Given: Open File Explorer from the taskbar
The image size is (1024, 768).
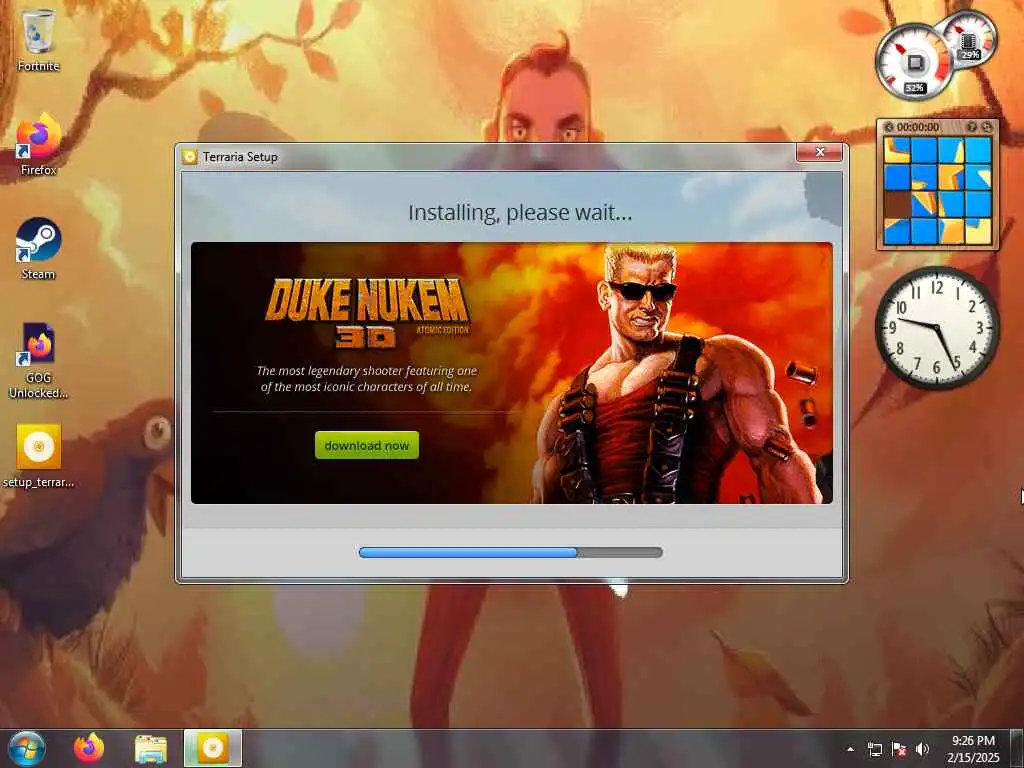Looking at the screenshot, I should [151, 749].
